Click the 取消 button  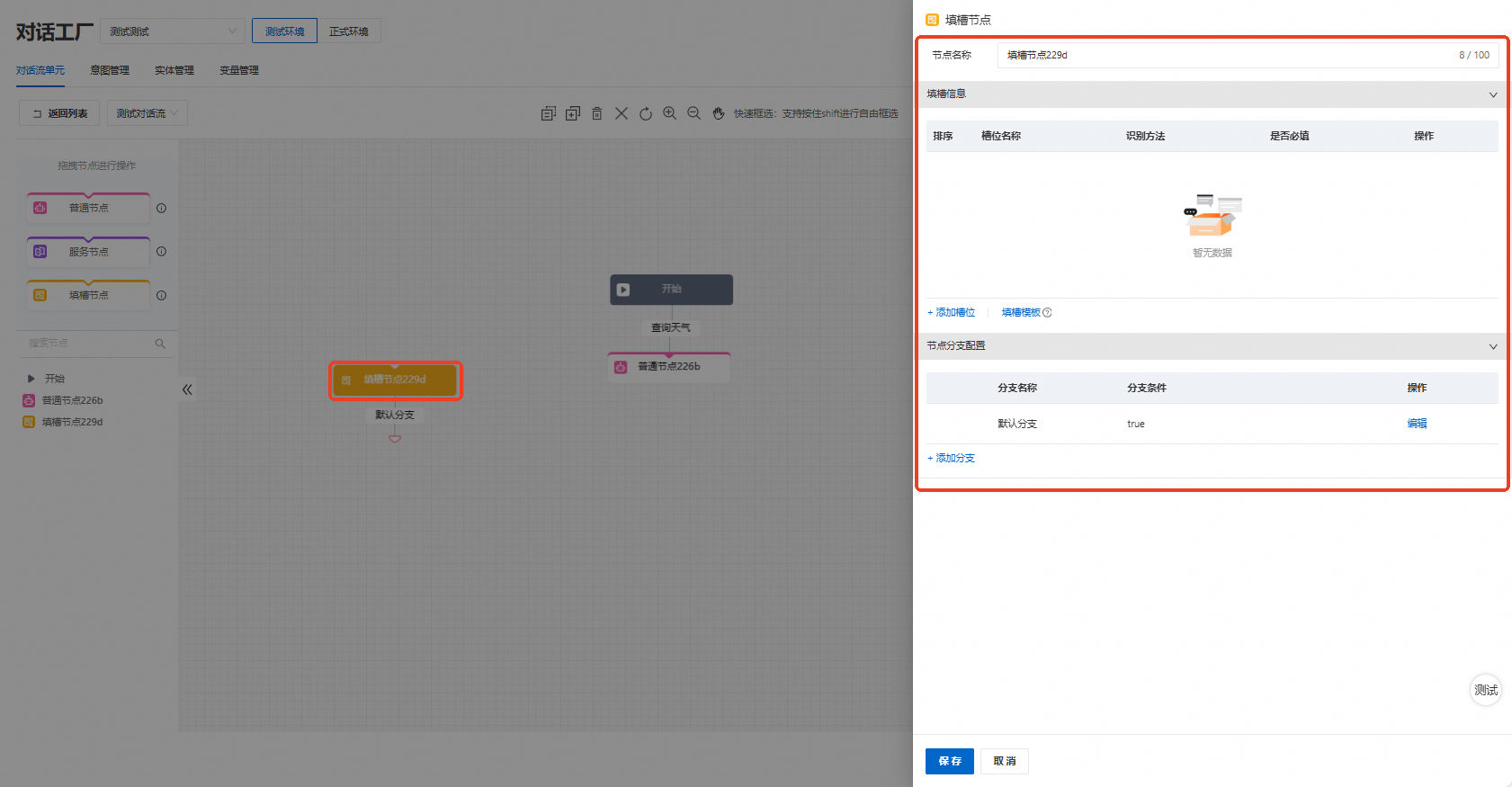[1005, 761]
